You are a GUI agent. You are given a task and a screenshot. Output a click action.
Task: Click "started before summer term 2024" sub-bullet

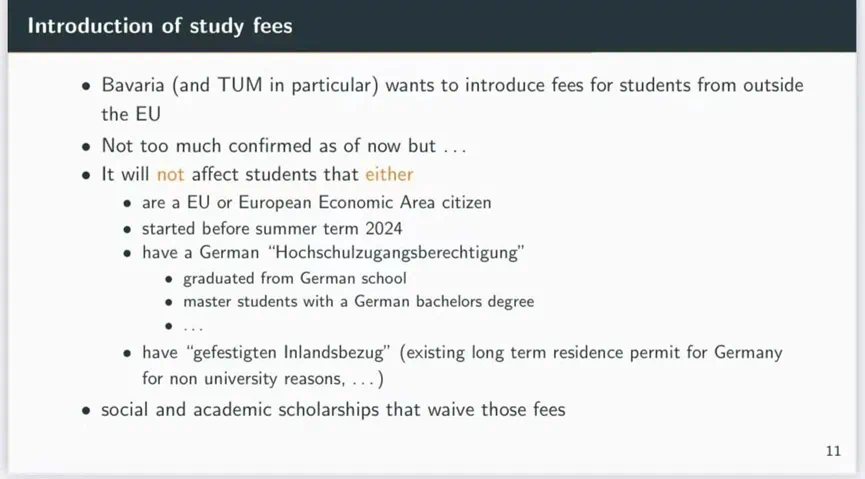[x=272, y=228]
